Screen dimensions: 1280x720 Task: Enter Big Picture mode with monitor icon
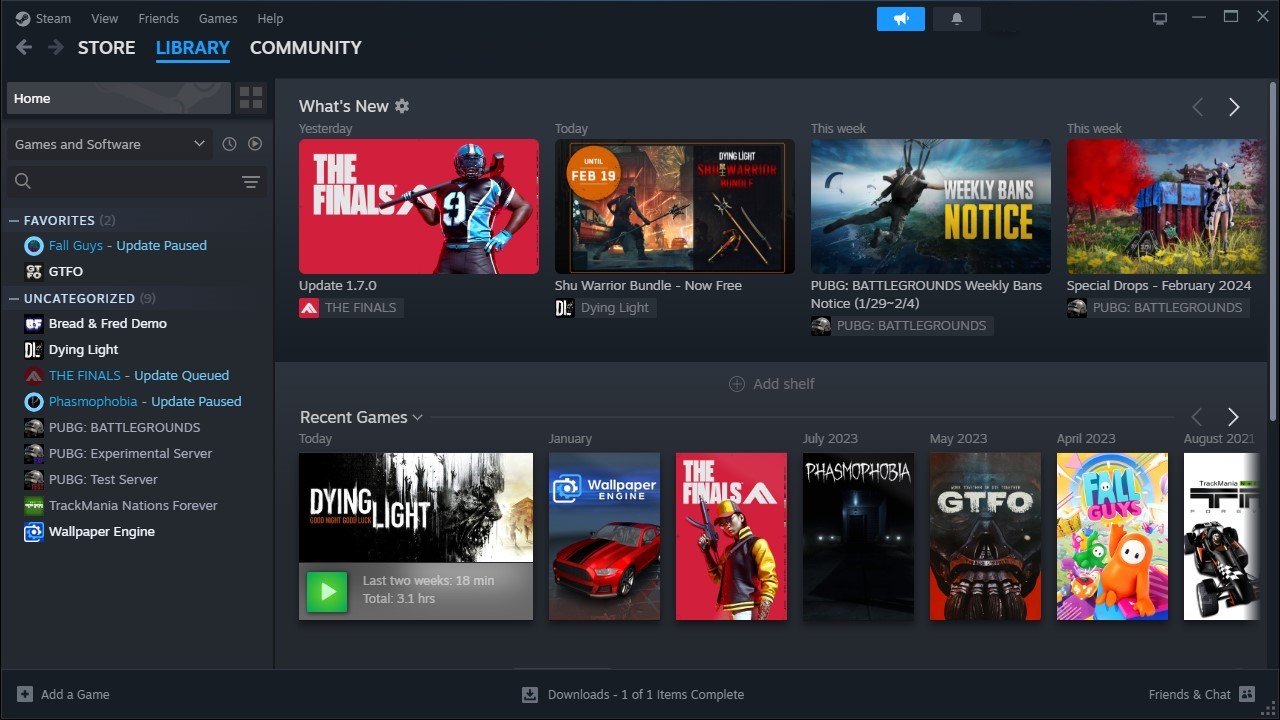[x=1159, y=17]
